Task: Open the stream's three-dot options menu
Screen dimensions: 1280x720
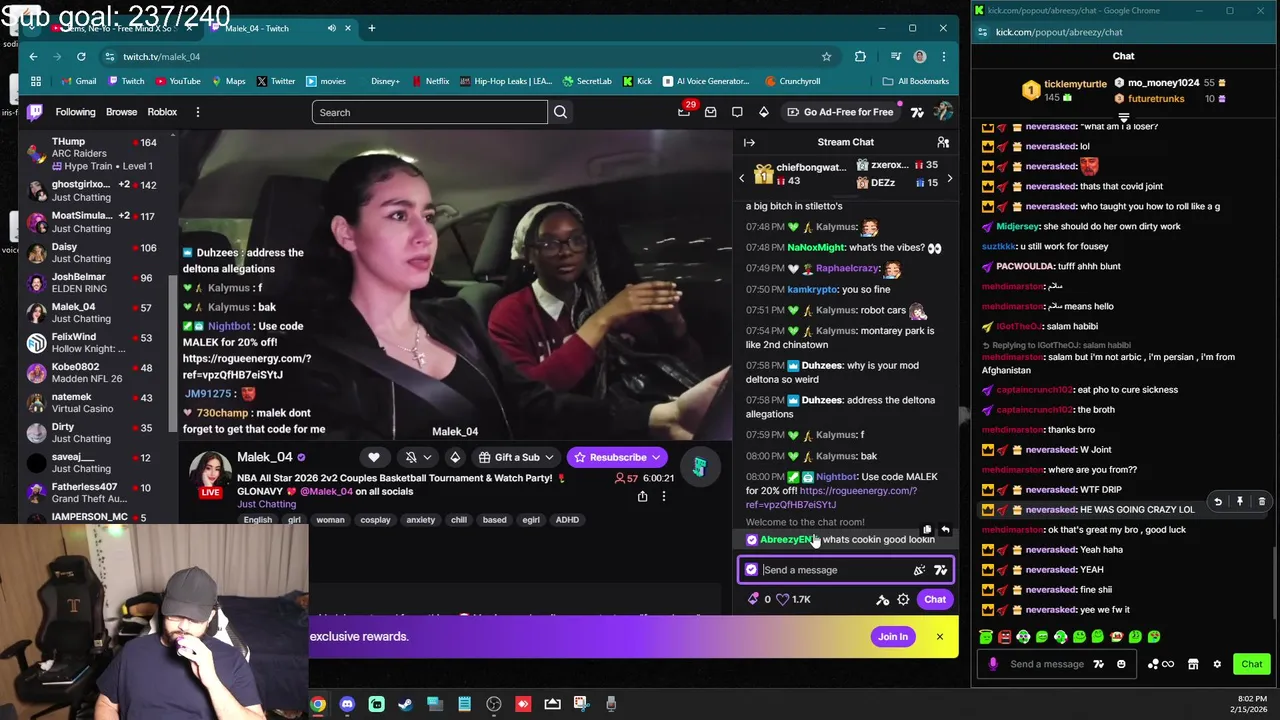Action: coord(663,496)
